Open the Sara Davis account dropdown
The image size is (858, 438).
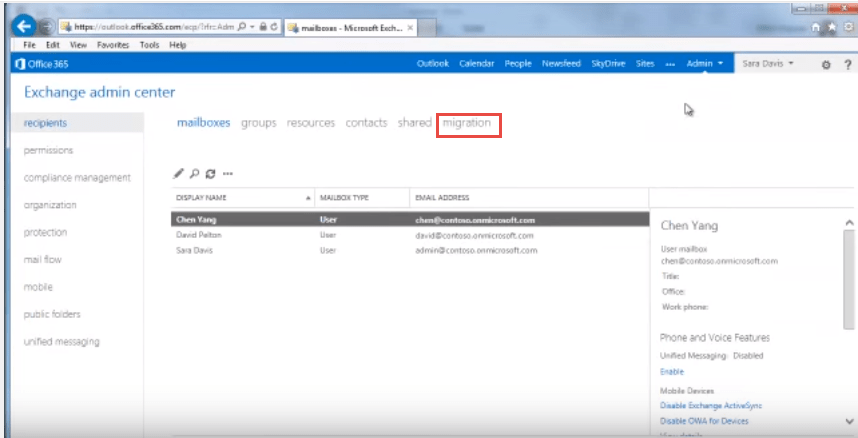[x=768, y=64]
